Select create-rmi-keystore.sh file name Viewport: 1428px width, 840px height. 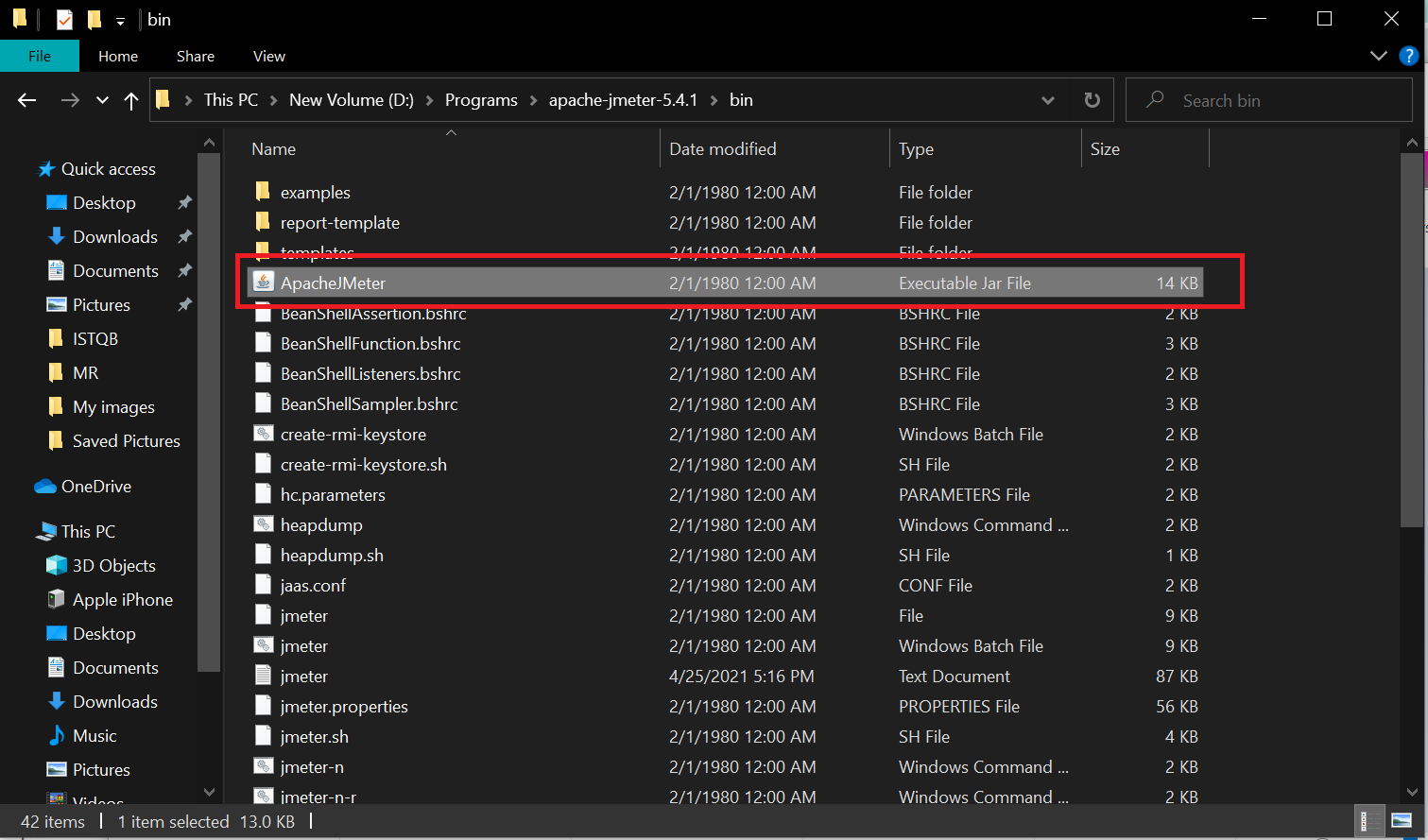pos(364,465)
